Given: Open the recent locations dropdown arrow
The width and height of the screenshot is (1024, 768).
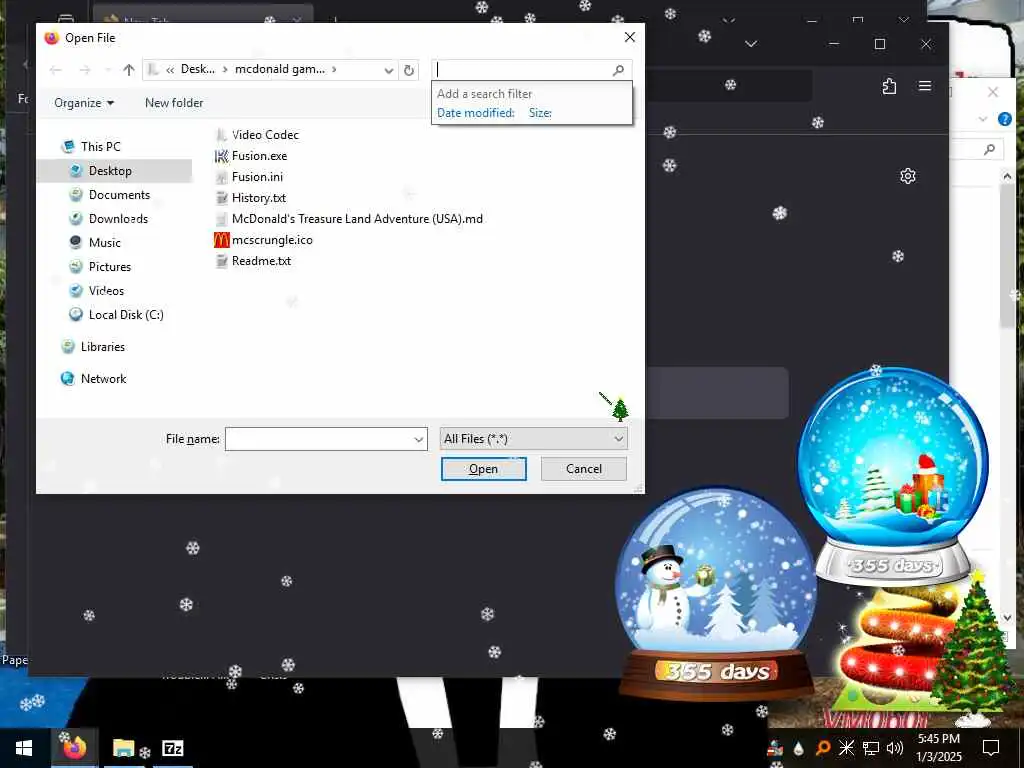Looking at the screenshot, I should click(x=107, y=70).
